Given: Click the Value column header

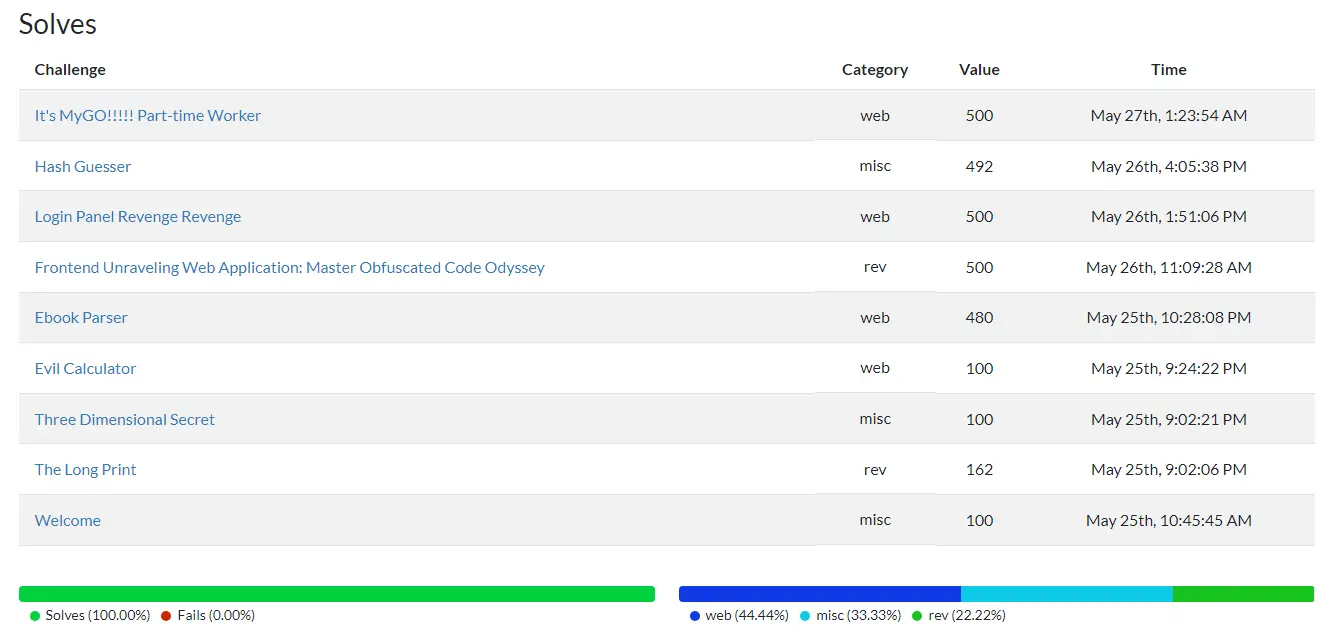Looking at the screenshot, I should [979, 70].
